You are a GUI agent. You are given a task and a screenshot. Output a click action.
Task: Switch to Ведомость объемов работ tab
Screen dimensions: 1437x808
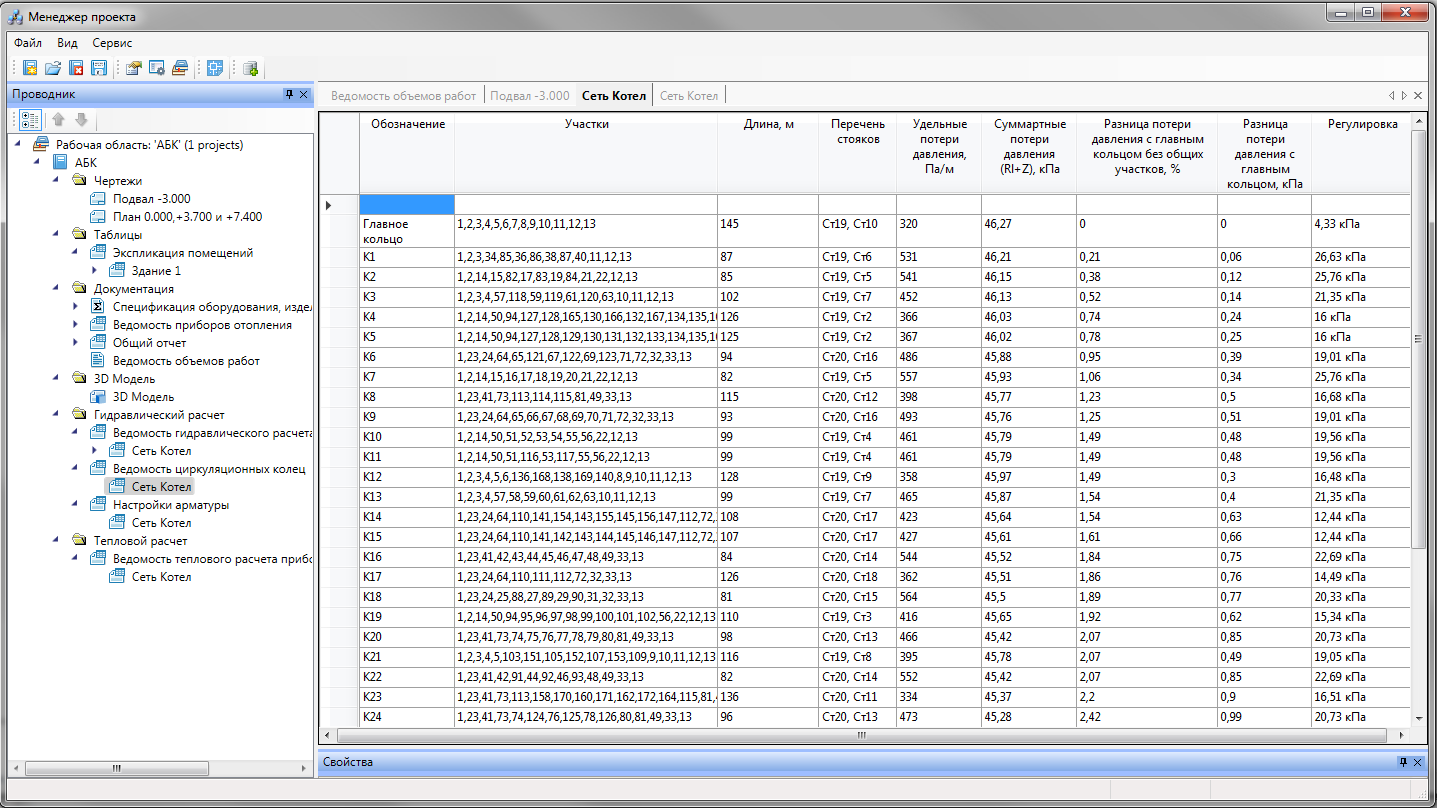pyautogui.click(x=403, y=96)
